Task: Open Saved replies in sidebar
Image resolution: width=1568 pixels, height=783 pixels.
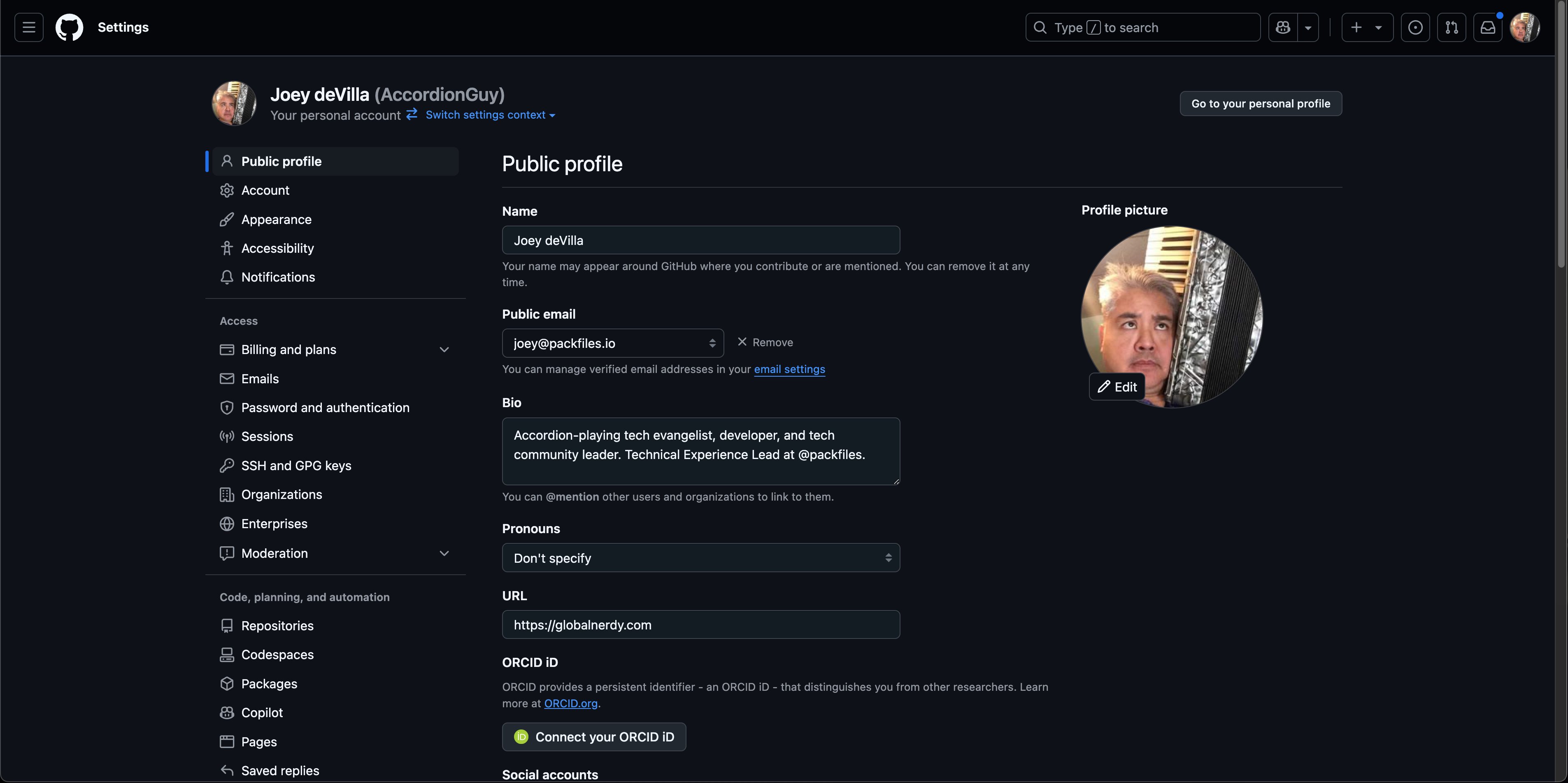Action: 335,770
